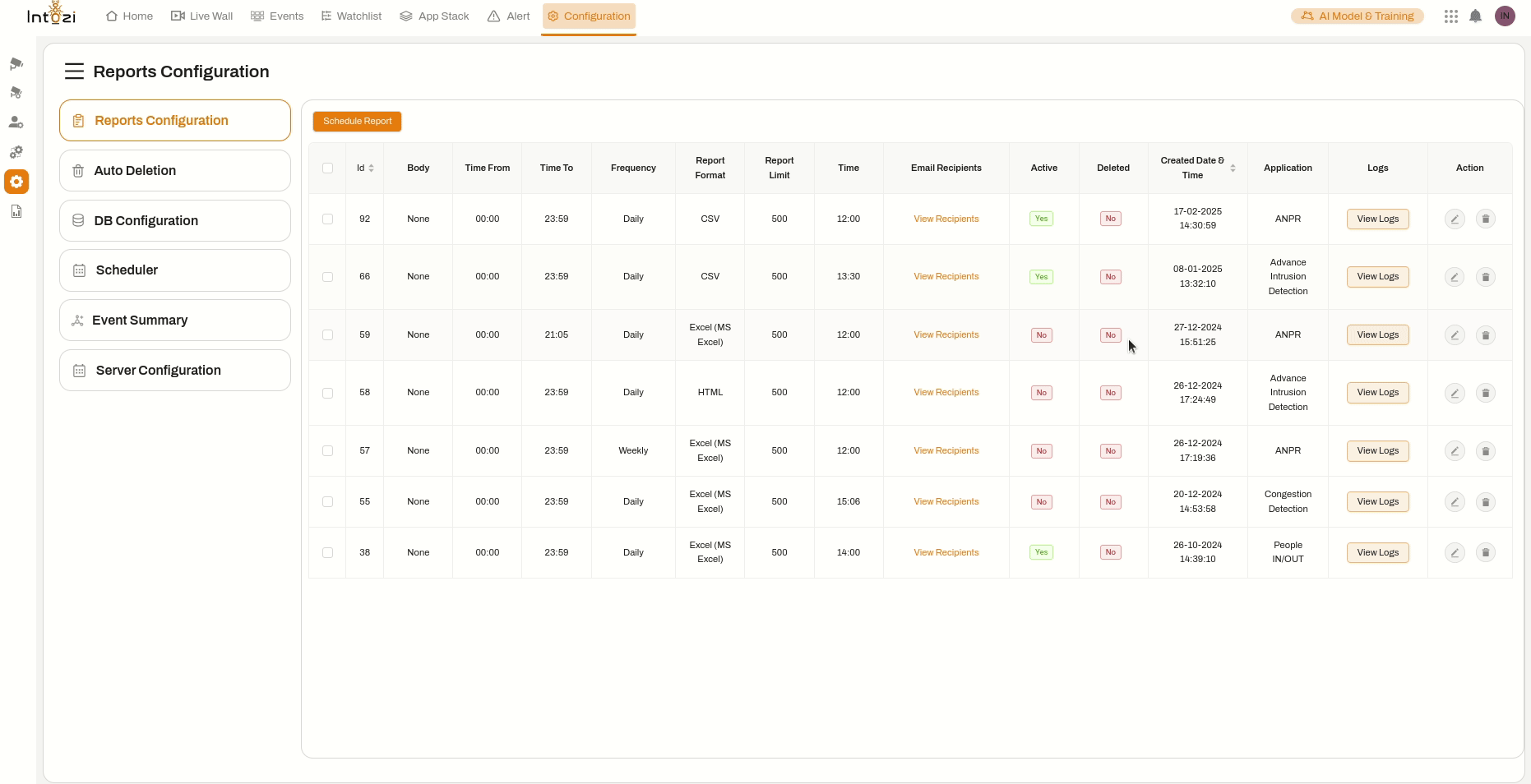Select the header checkbox to select all reports
The height and width of the screenshot is (784, 1531).
(328, 168)
